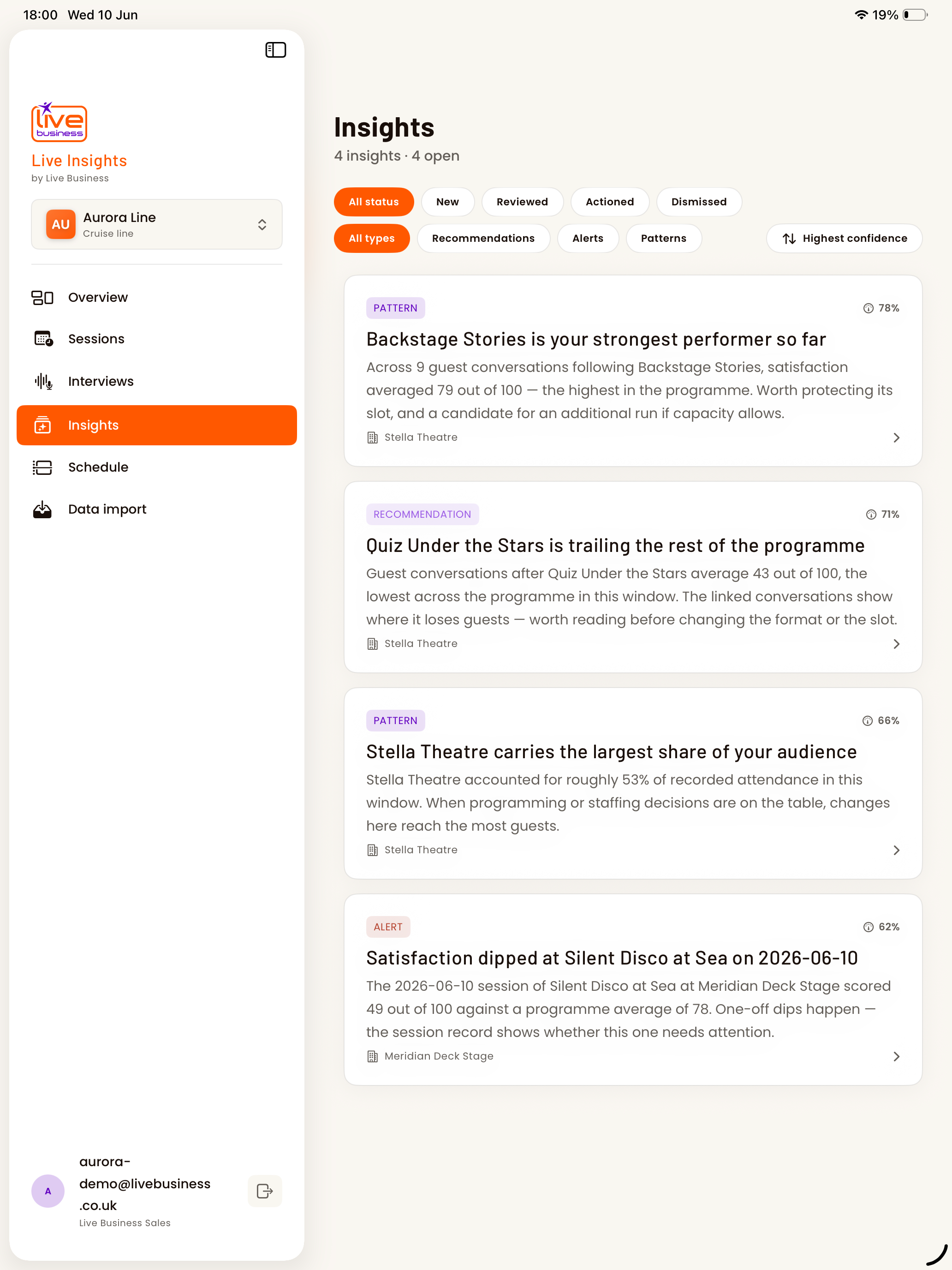Viewport: 952px width, 1270px height.
Task: Click the 71% confidence info icon
Action: [871, 515]
